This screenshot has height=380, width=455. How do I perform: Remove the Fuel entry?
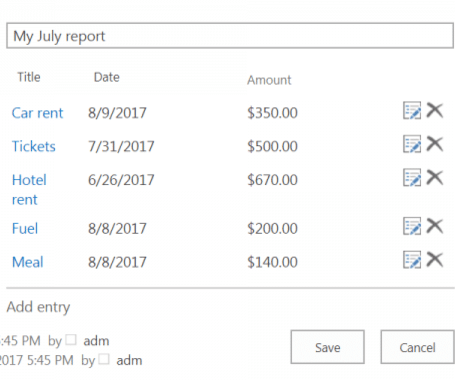(435, 226)
